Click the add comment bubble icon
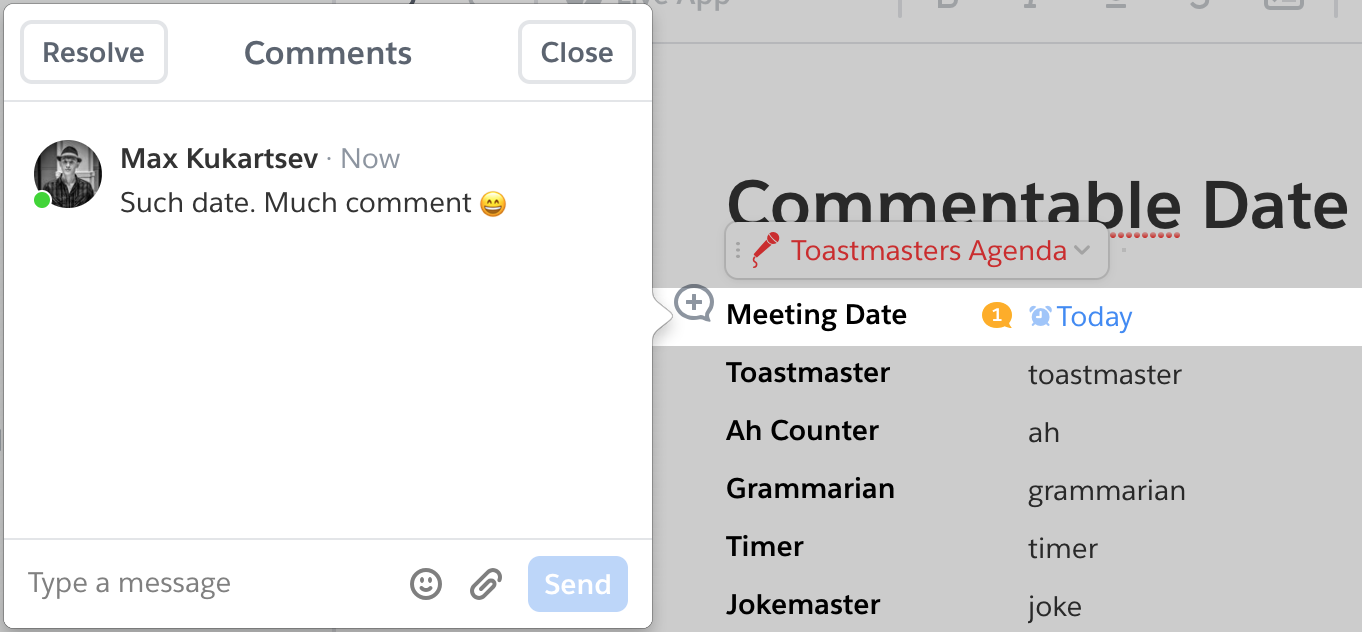 point(694,303)
